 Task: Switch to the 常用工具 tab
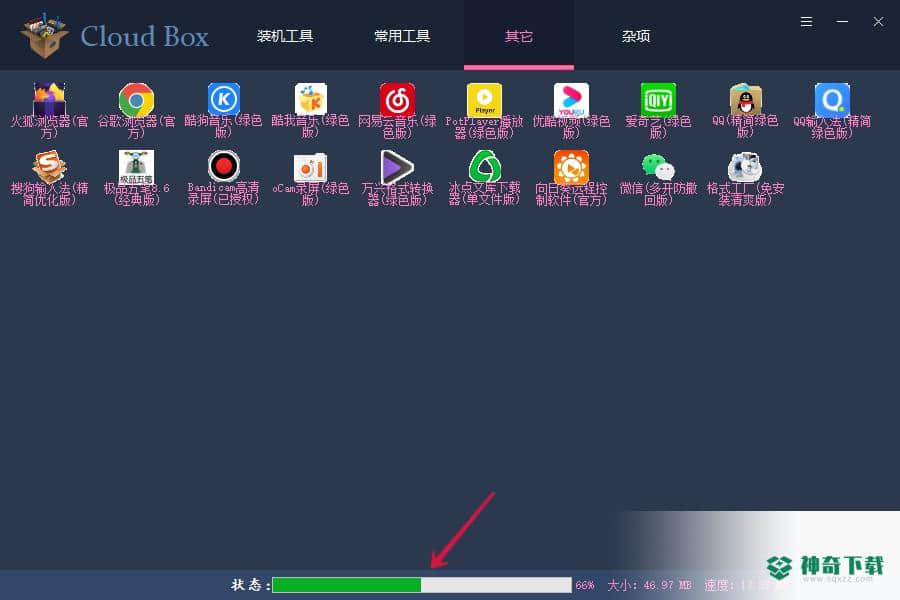[402, 36]
